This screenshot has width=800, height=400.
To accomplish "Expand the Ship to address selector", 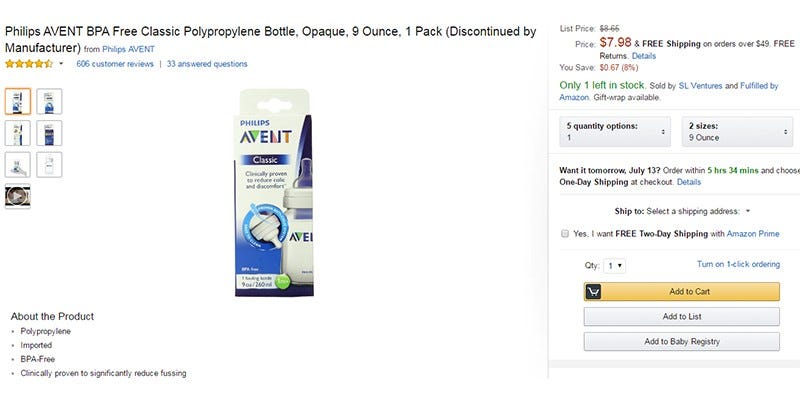I will pyautogui.click(x=748, y=211).
